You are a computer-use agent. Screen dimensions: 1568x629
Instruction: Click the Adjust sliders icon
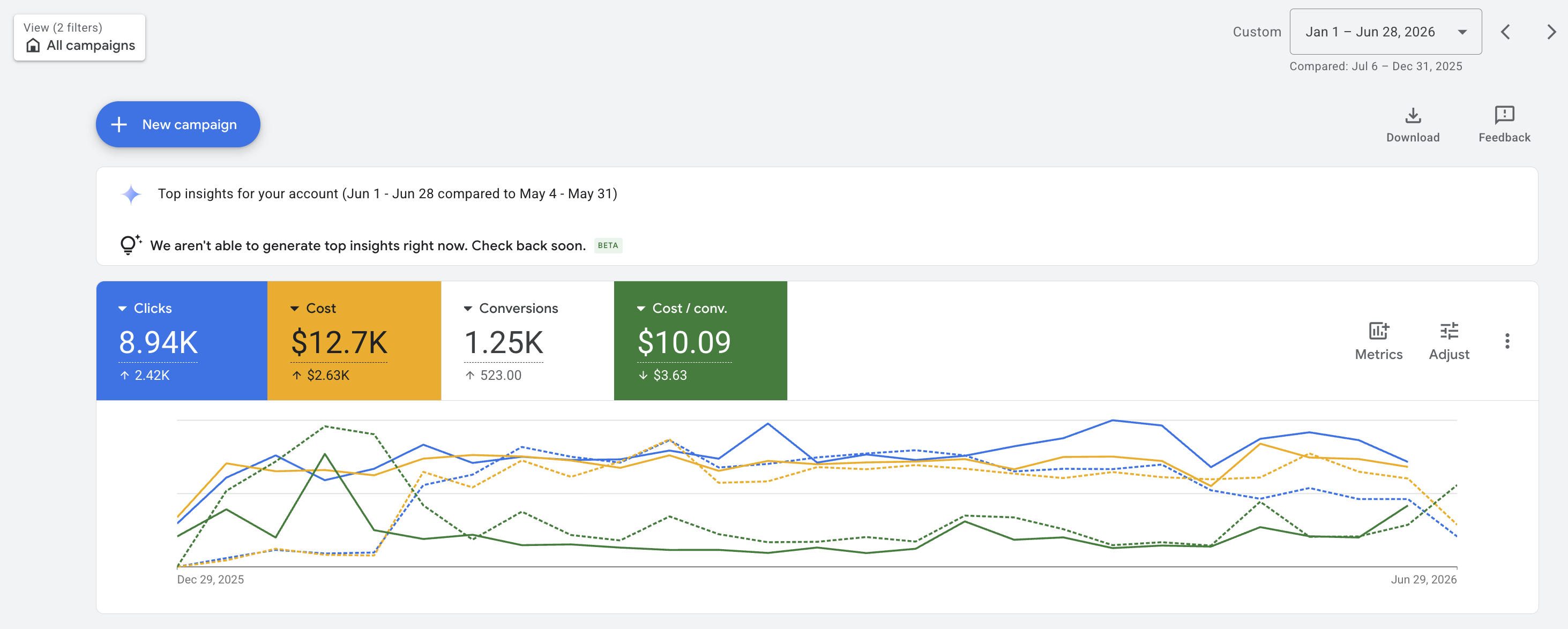point(1448,331)
